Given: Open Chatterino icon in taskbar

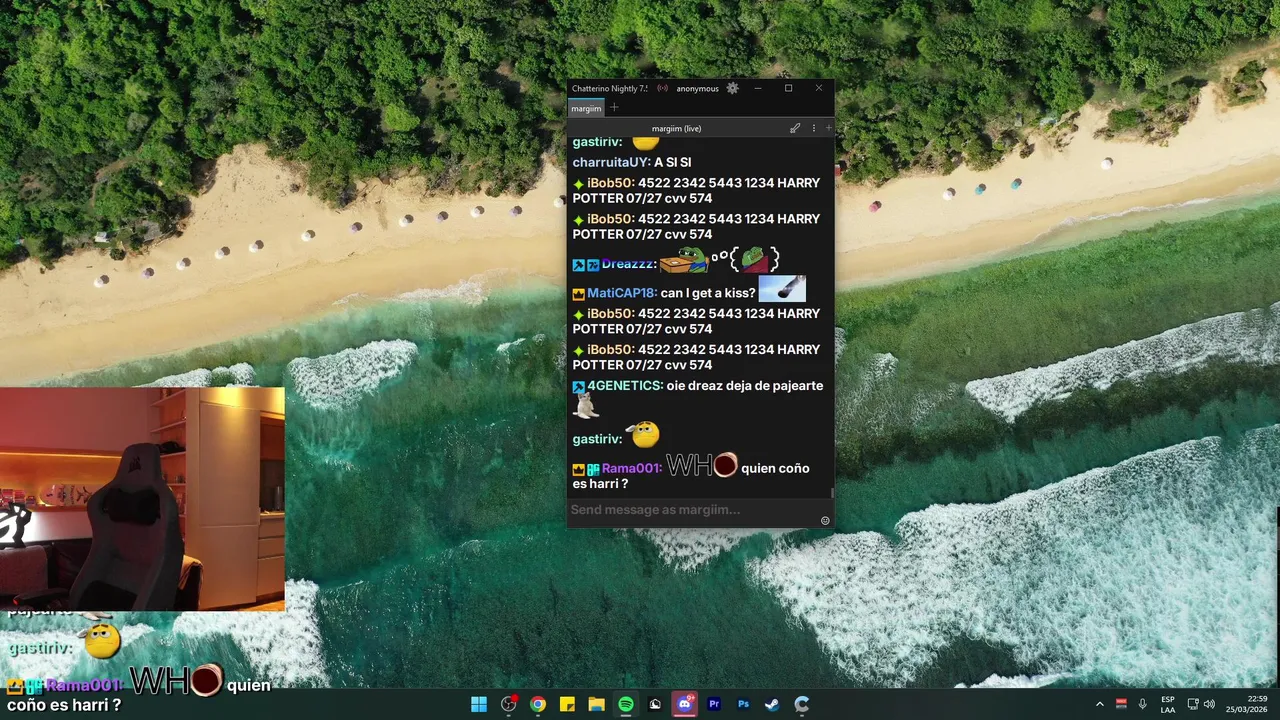Looking at the screenshot, I should (x=802, y=704).
